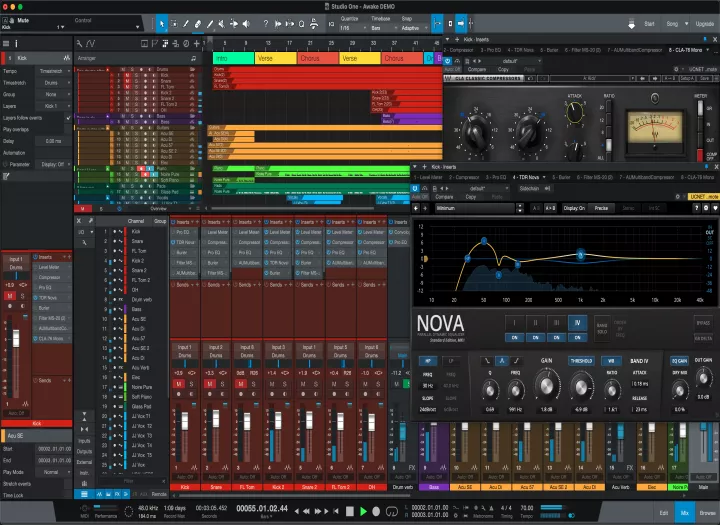Switch to the Mix view tab
The image size is (720, 525).
(x=684, y=513)
